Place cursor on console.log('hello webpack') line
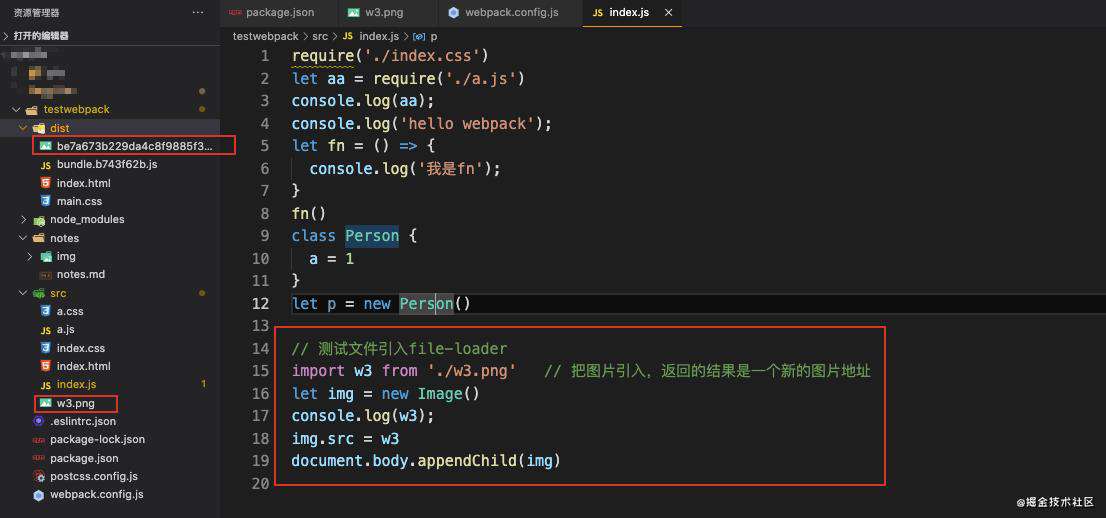Viewport: 1106px width, 518px height. coord(422,124)
